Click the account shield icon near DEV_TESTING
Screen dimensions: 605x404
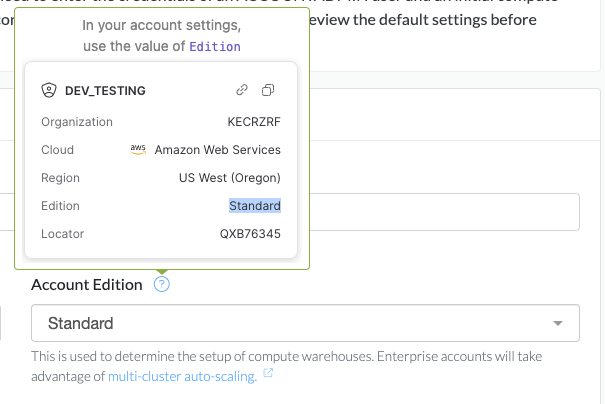click(48, 90)
